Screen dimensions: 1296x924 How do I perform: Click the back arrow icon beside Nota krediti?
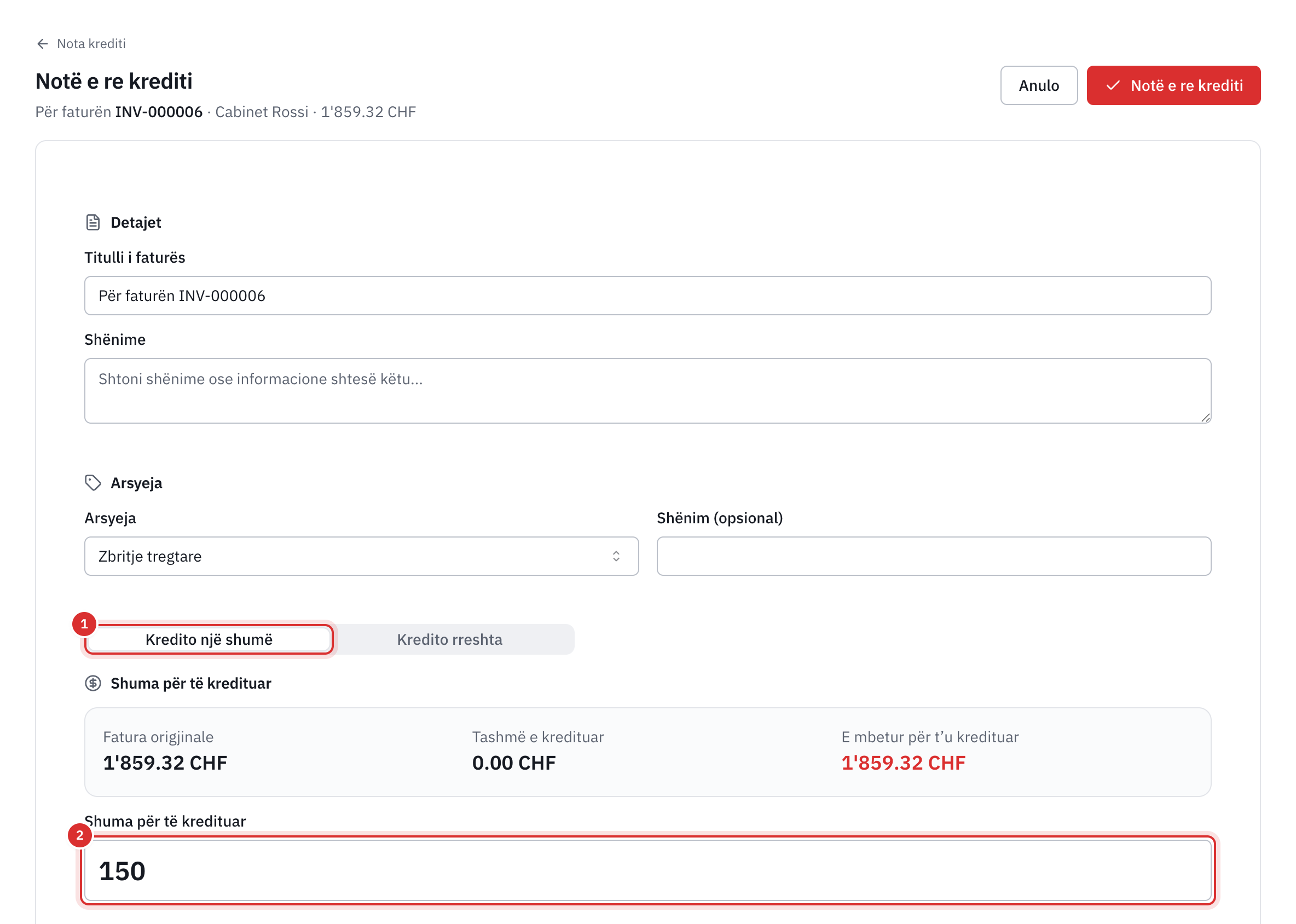click(x=42, y=44)
